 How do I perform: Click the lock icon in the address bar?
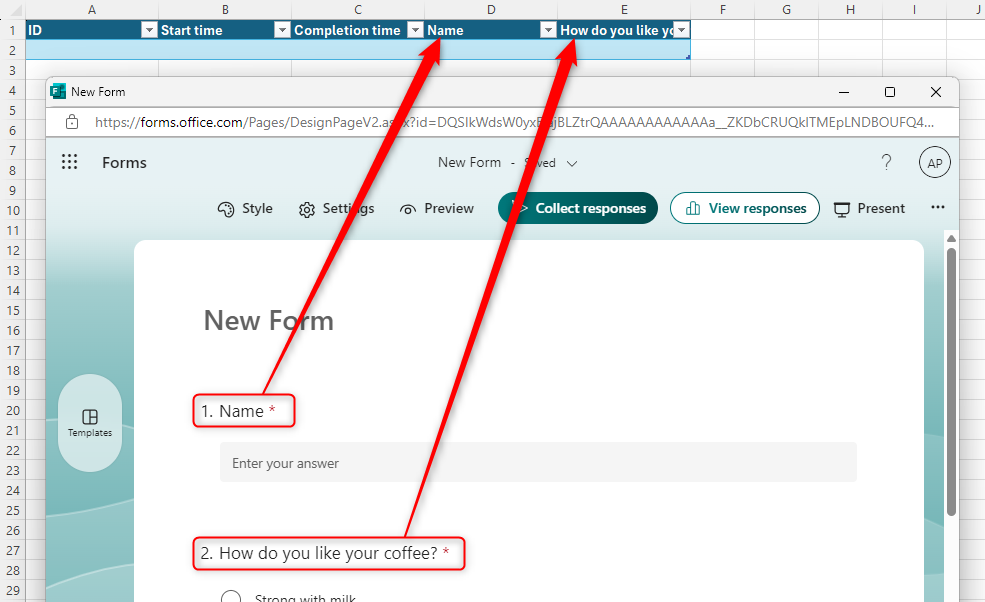coord(71,121)
